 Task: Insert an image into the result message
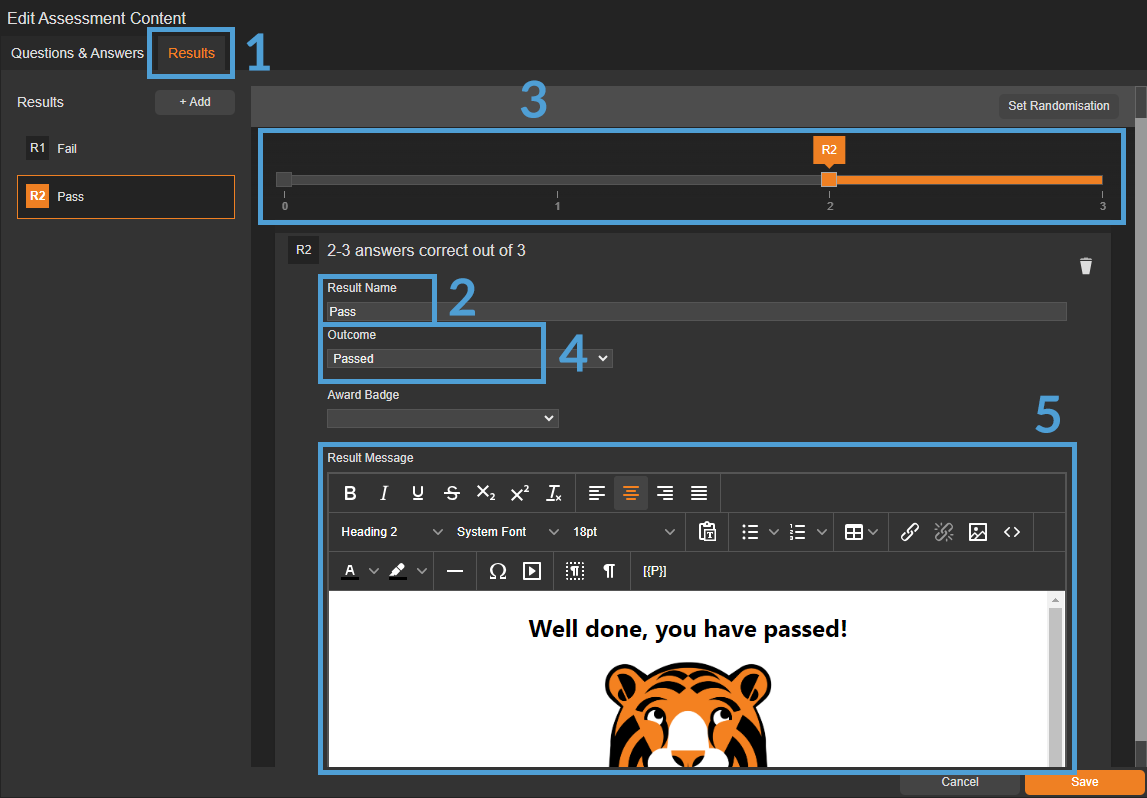point(977,532)
